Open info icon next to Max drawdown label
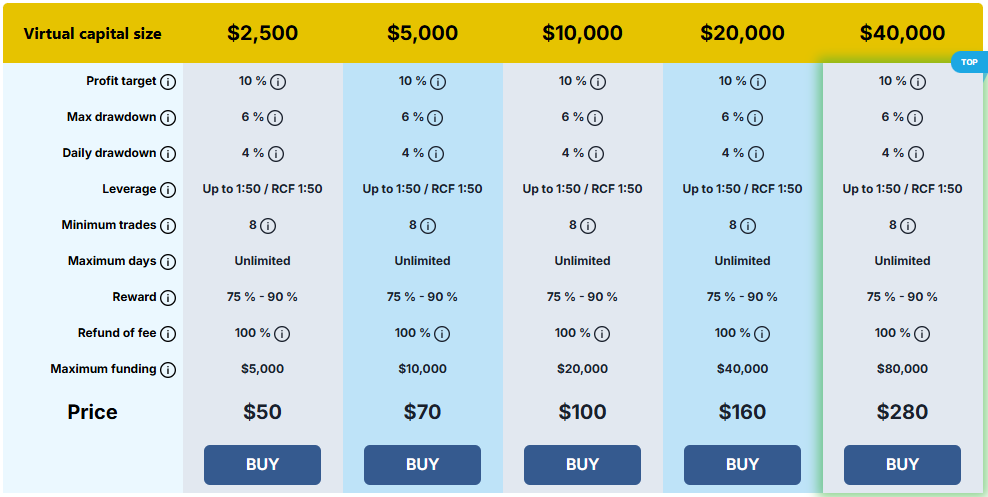The height and width of the screenshot is (497, 988). (168, 118)
